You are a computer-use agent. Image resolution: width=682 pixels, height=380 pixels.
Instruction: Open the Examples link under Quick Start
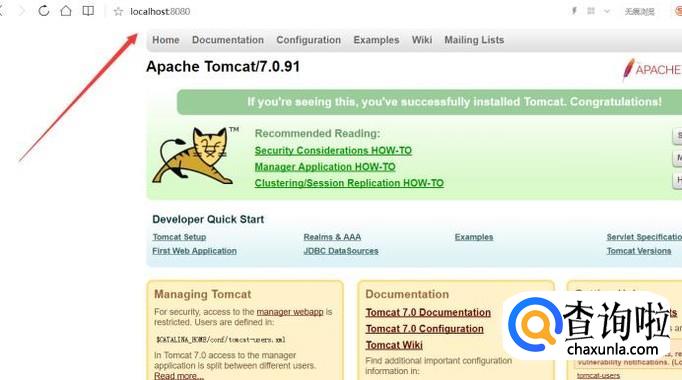point(474,237)
